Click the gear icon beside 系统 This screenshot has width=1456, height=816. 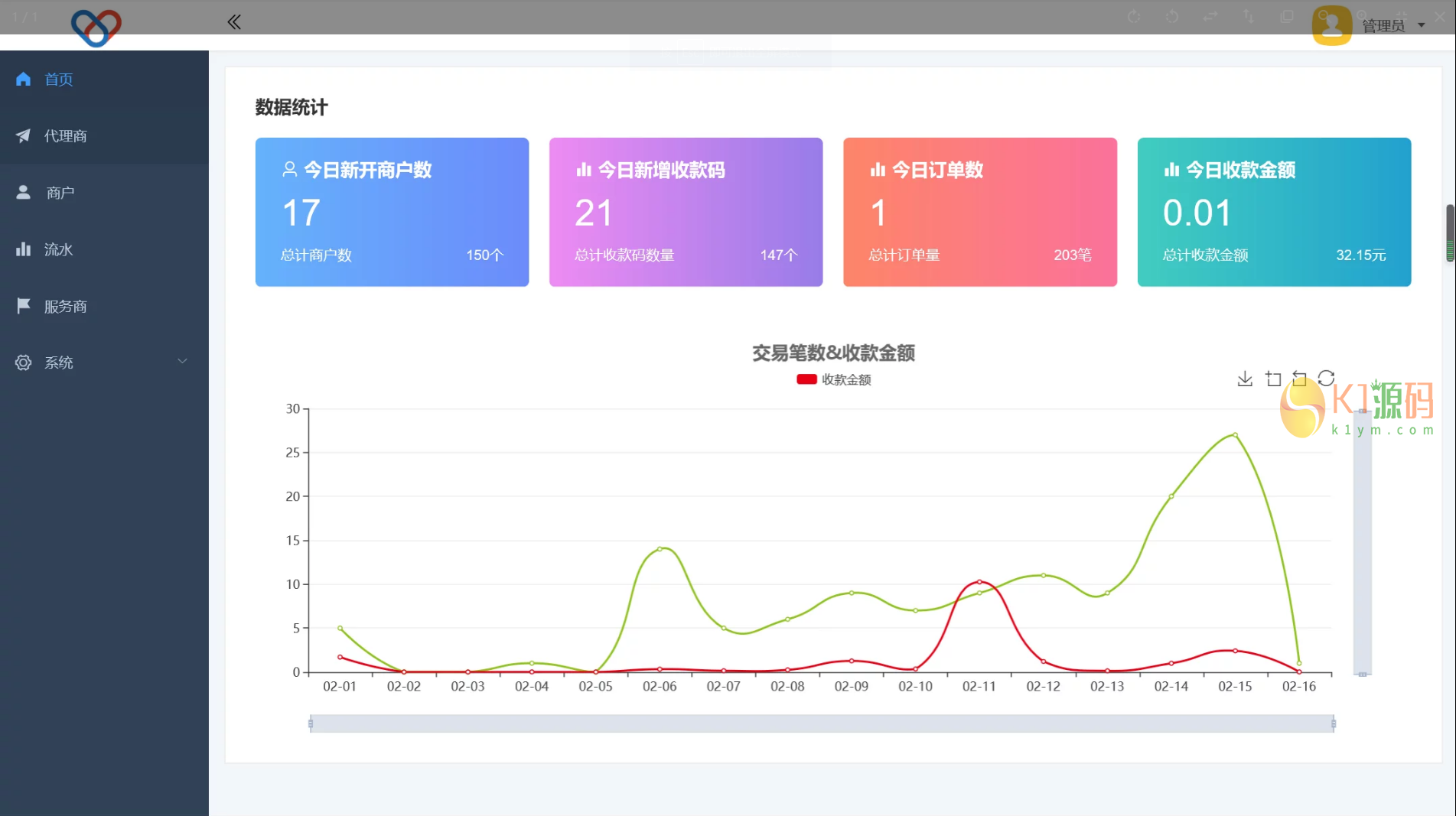pos(24,362)
